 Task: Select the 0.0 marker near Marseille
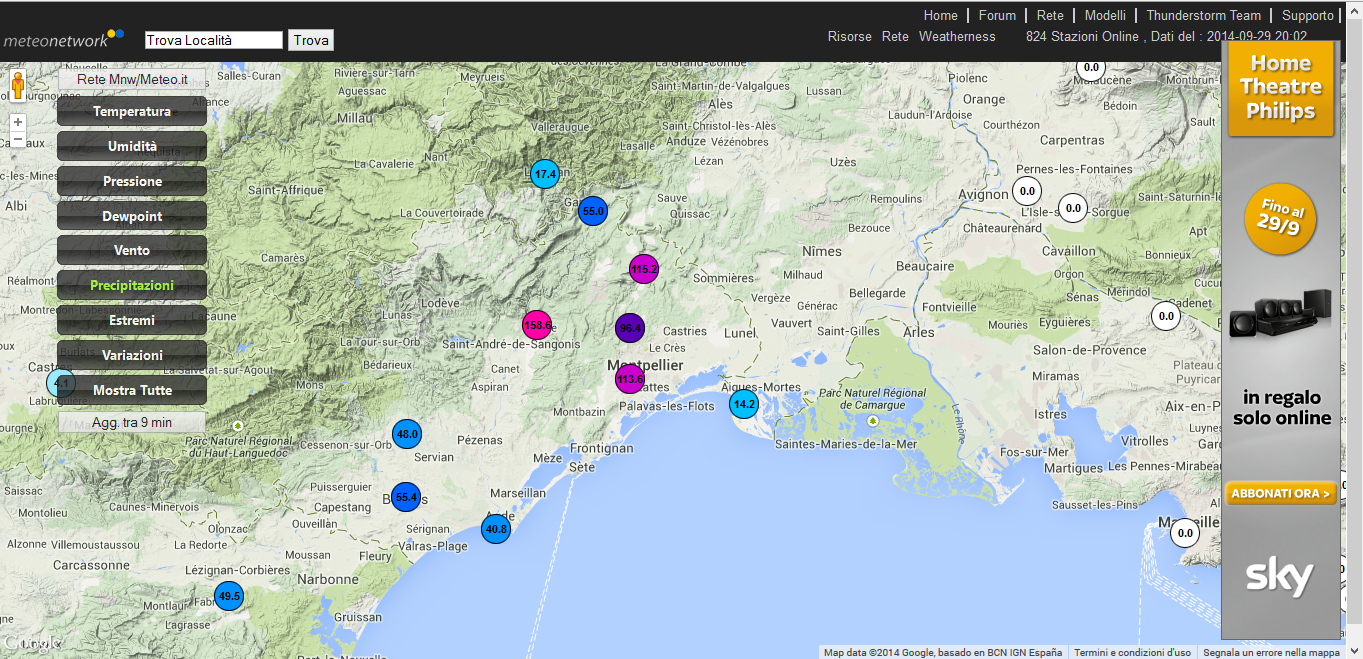click(1185, 533)
